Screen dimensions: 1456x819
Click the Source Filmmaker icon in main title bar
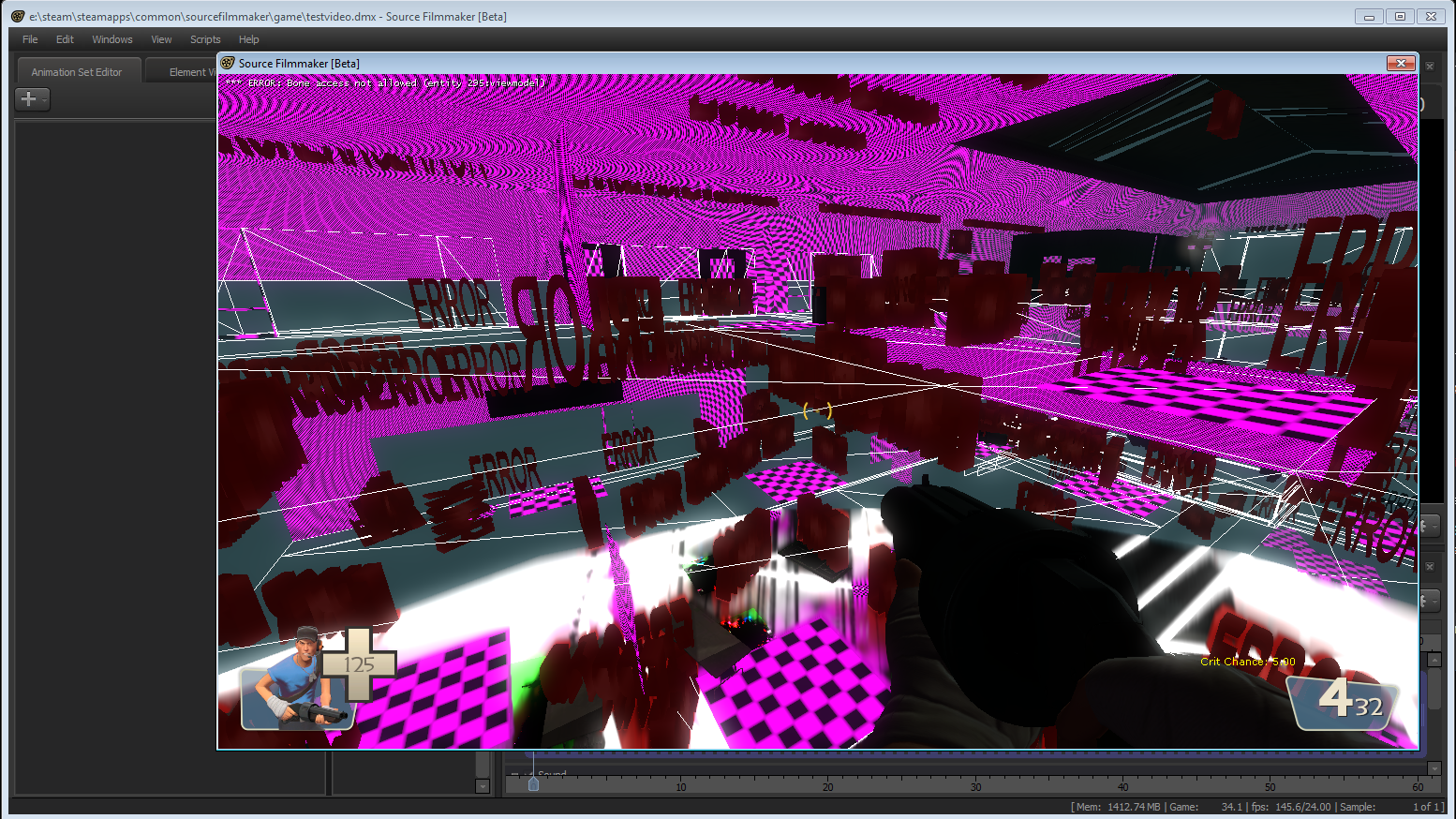pos(17,16)
